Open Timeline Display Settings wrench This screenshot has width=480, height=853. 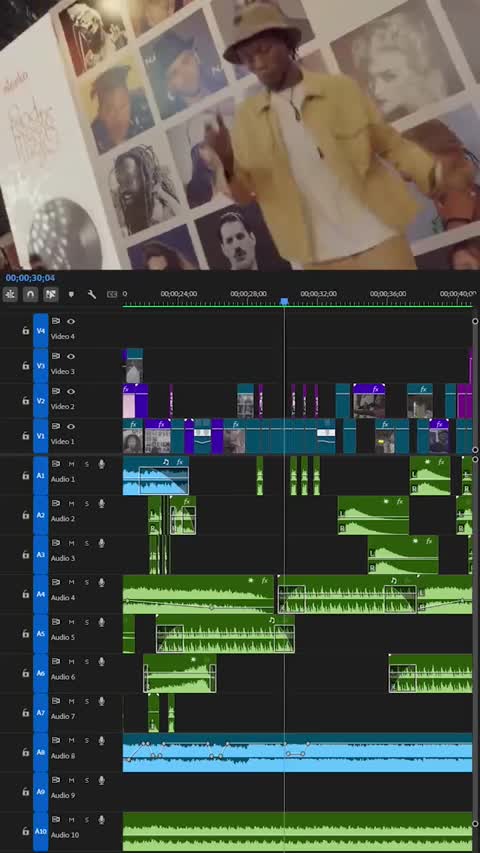click(x=91, y=294)
